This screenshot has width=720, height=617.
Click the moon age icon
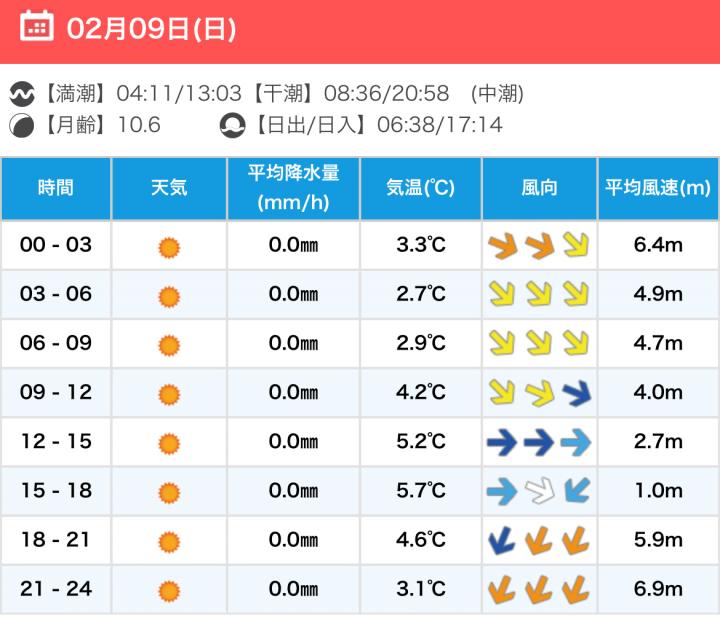pos(22,125)
